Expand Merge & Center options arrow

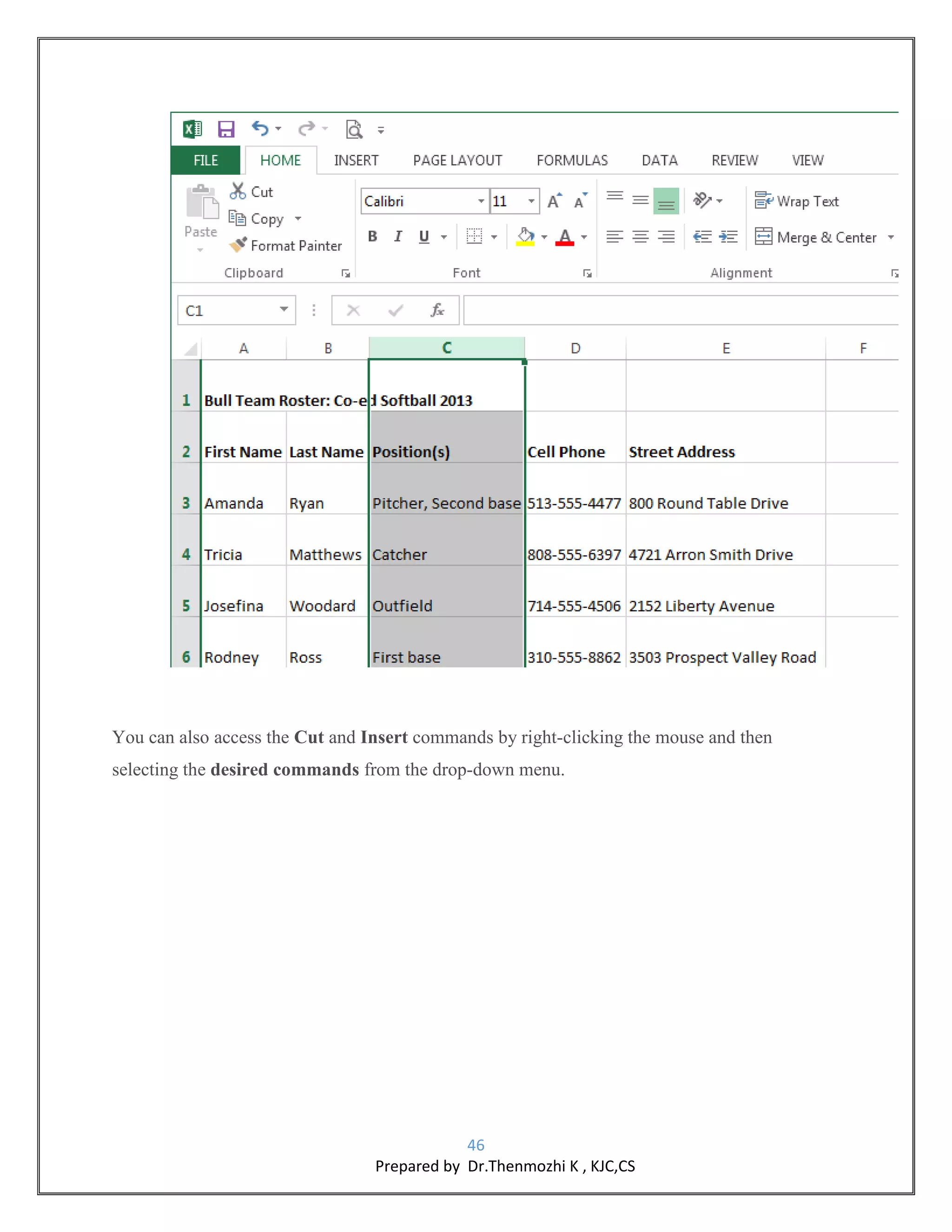pyautogui.click(x=891, y=237)
